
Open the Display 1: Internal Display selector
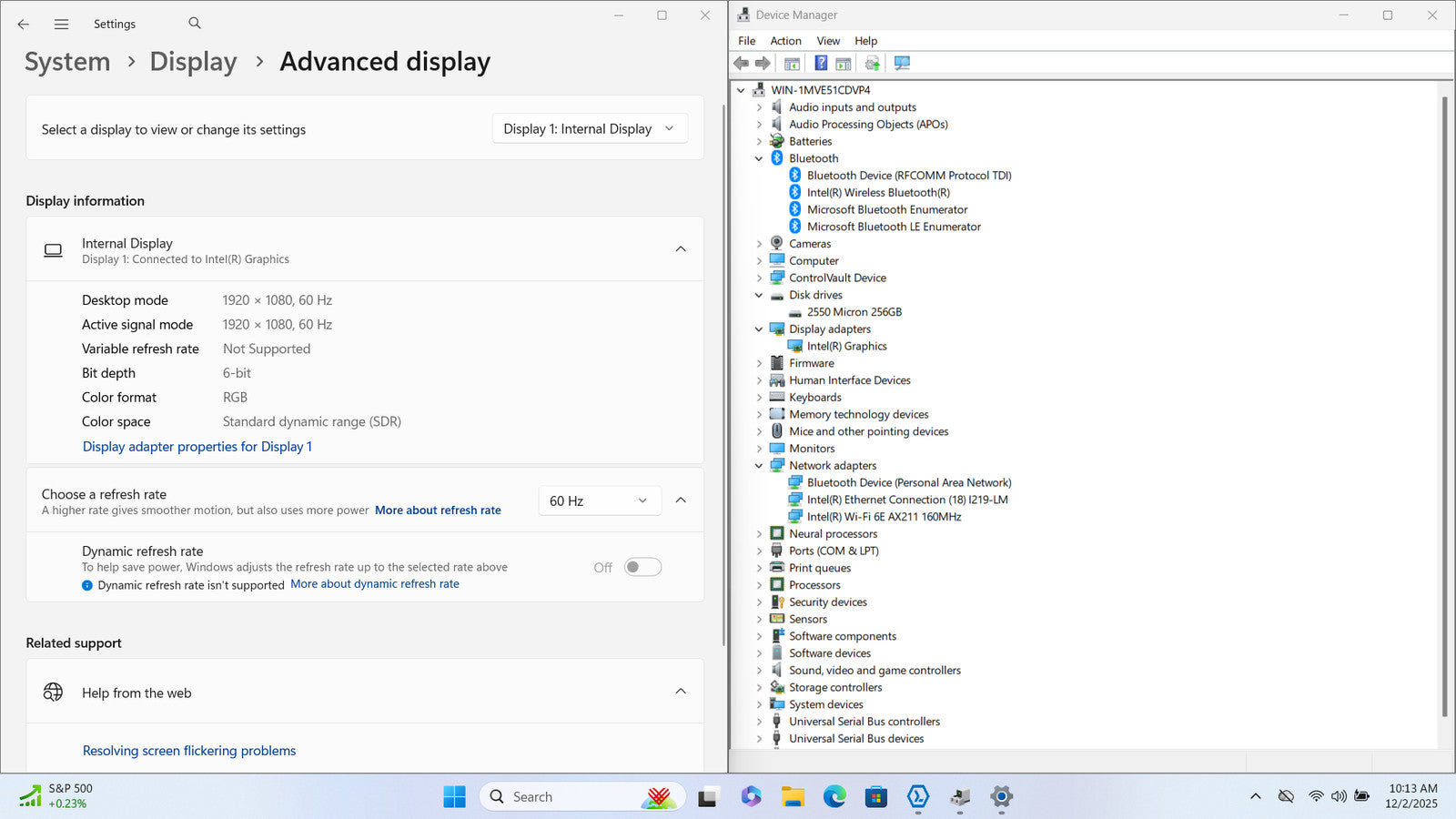(x=589, y=129)
